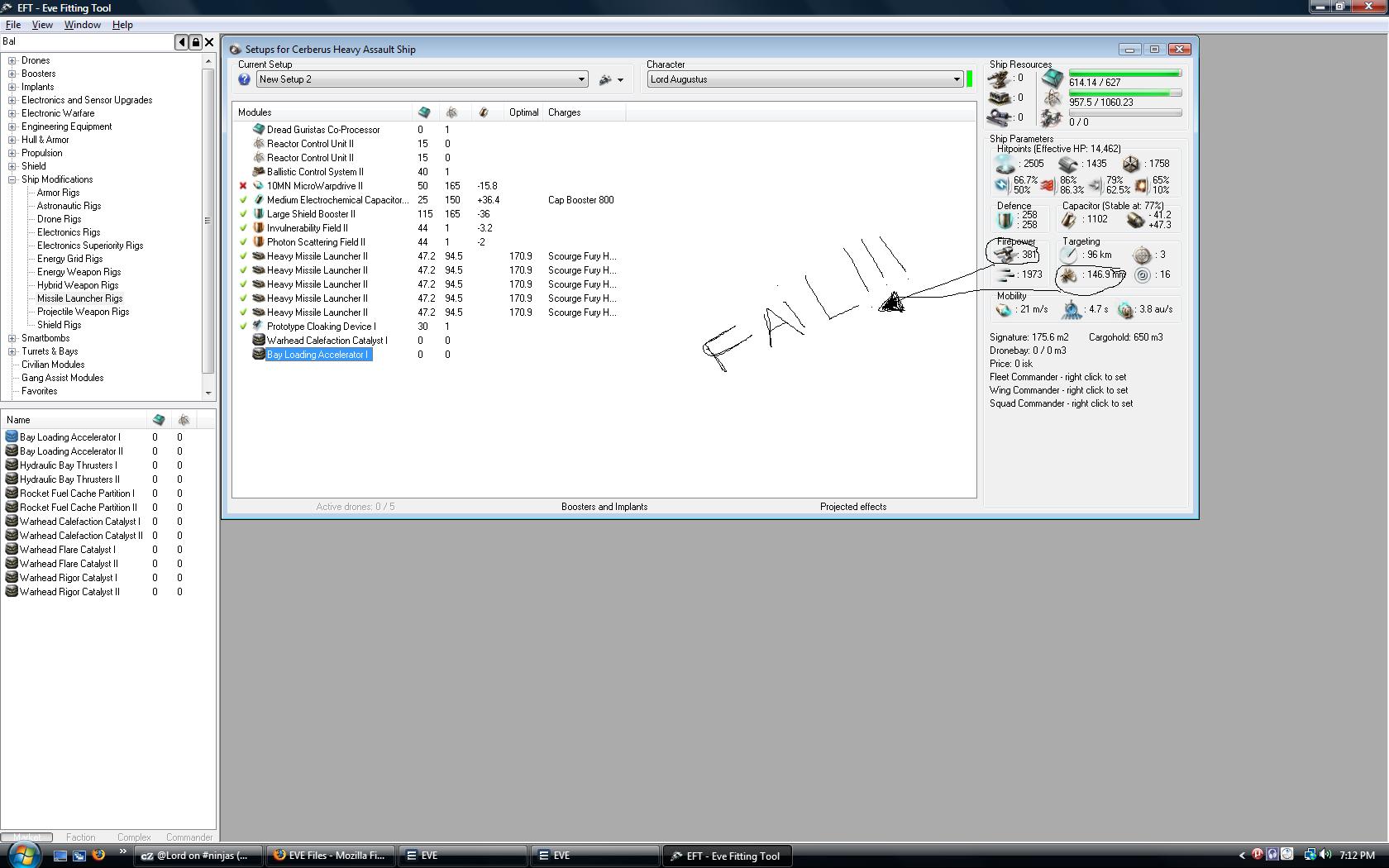Click the green status indicator beside Character
Screen dimensions: 1389x868
coord(970,79)
